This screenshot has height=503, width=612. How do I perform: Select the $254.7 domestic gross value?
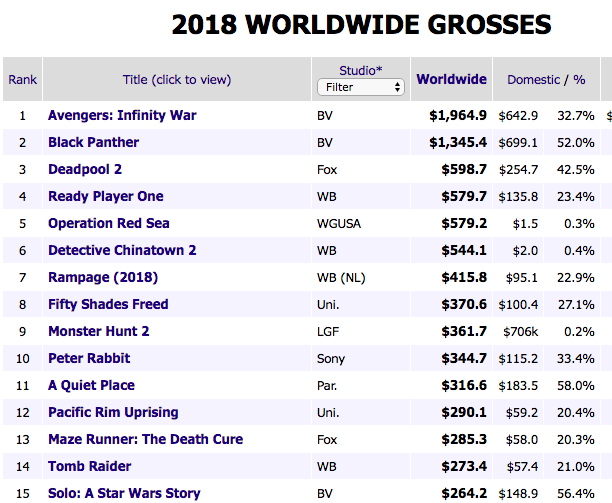(x=518, y=170)
